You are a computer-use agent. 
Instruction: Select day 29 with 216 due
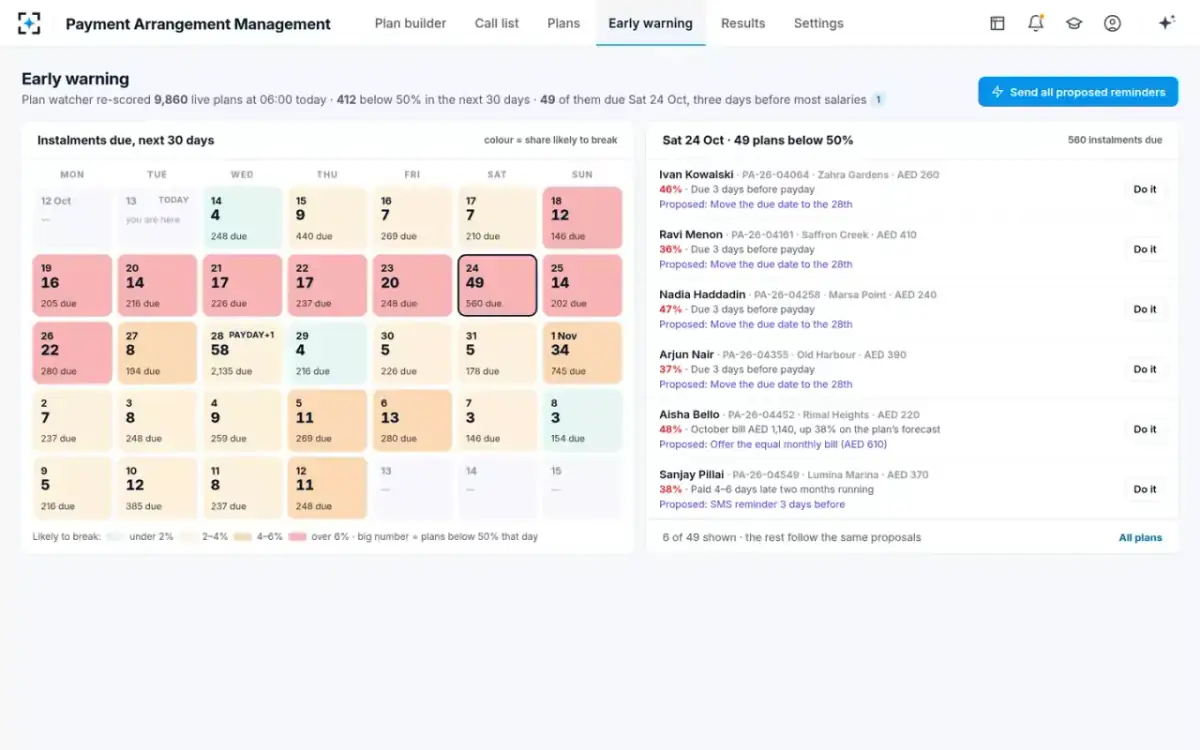click(x=327, y=353)
